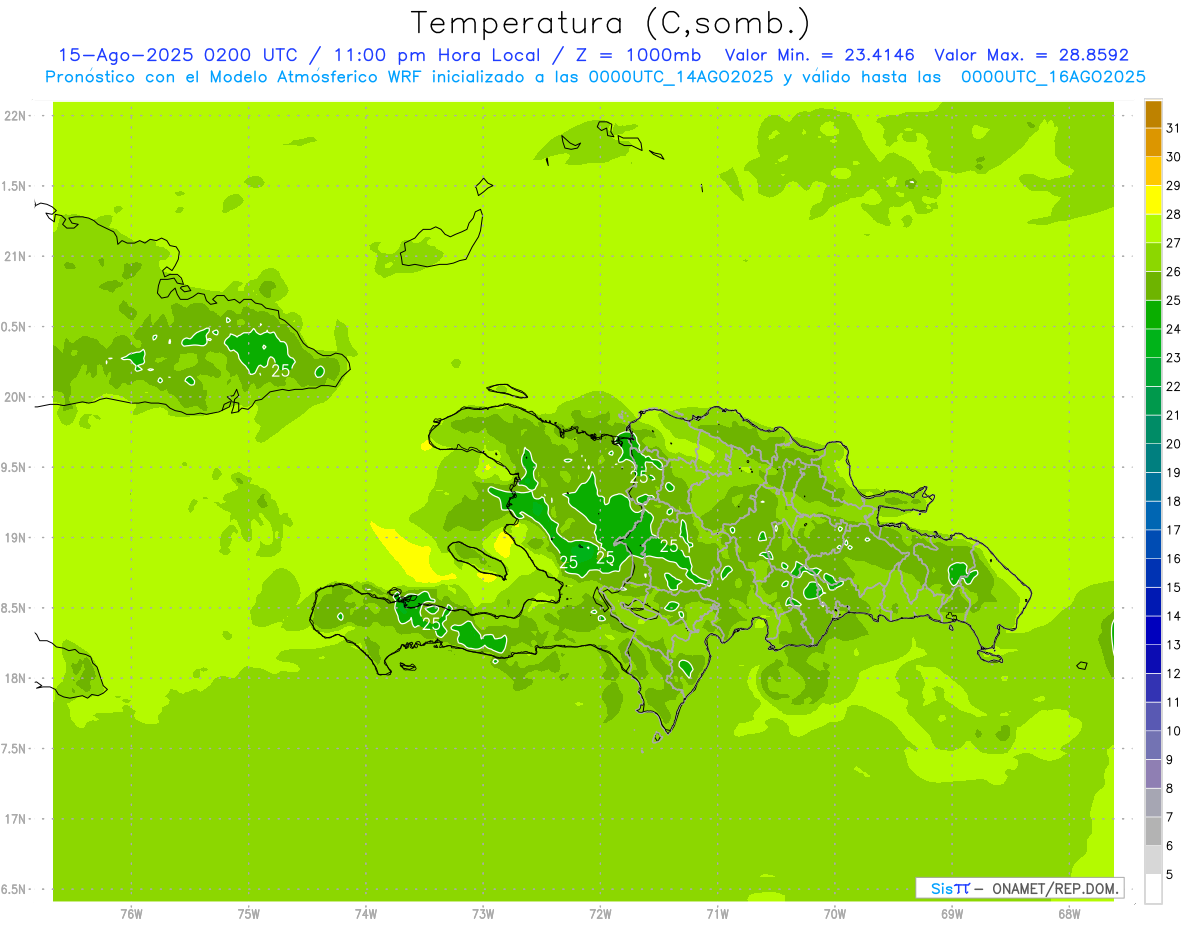The width and height of the screenshot is (1200, 927).
Task: Pick the green color band between 24 and 25
Action: (1154, 315)
